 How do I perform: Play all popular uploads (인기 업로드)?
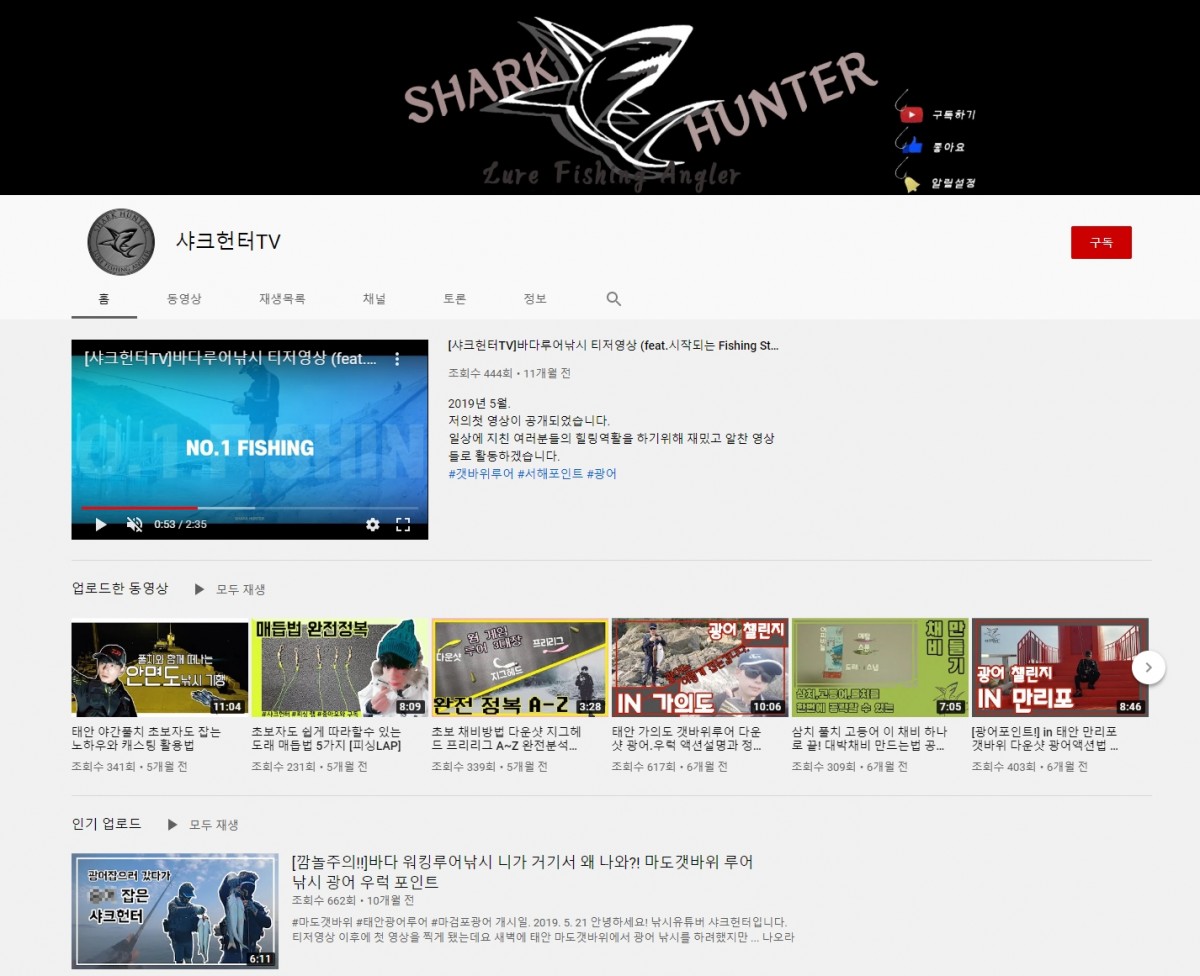203,825
